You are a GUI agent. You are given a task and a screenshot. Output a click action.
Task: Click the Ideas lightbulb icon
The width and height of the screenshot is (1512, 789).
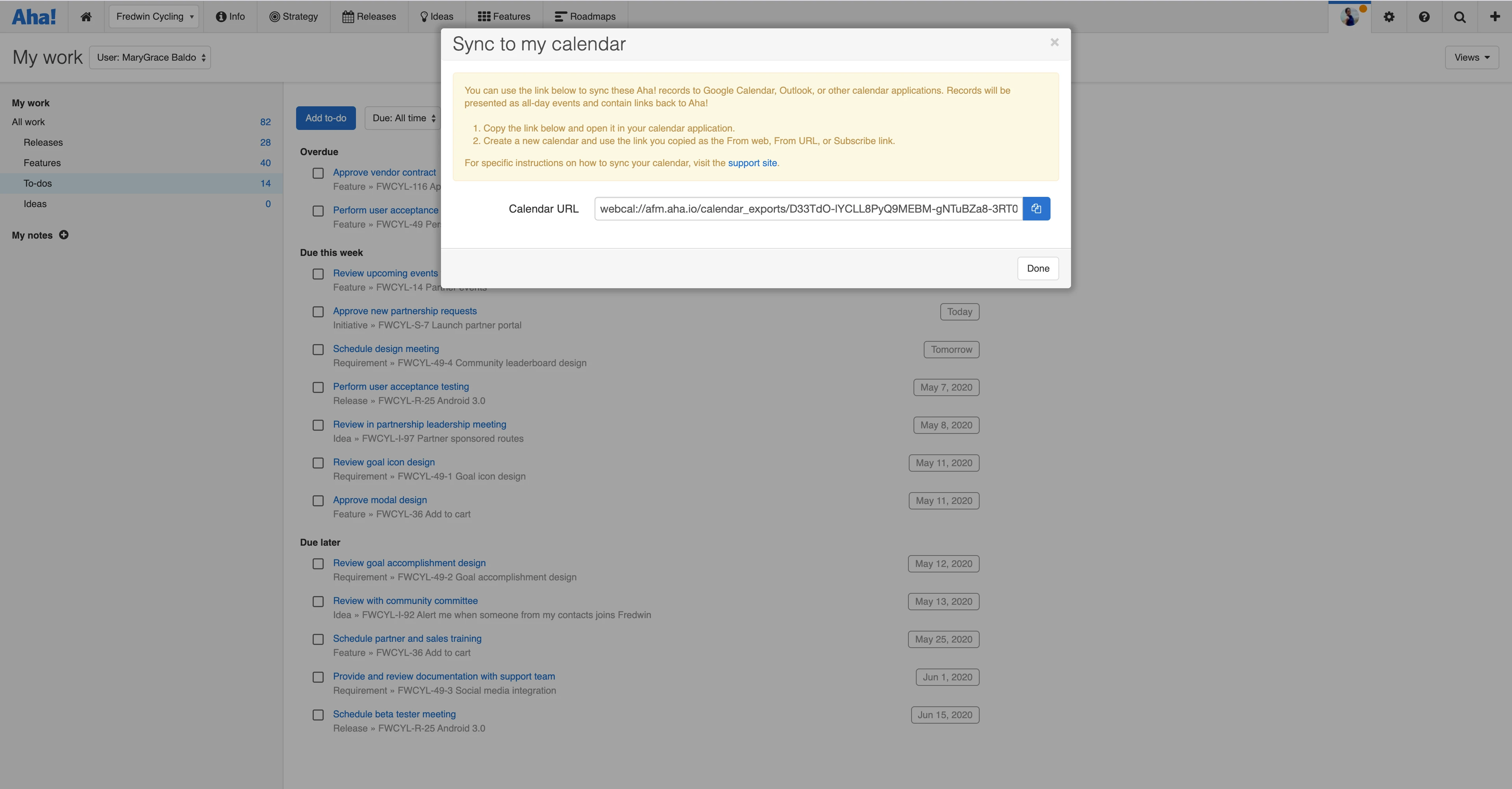pos(423,16)
